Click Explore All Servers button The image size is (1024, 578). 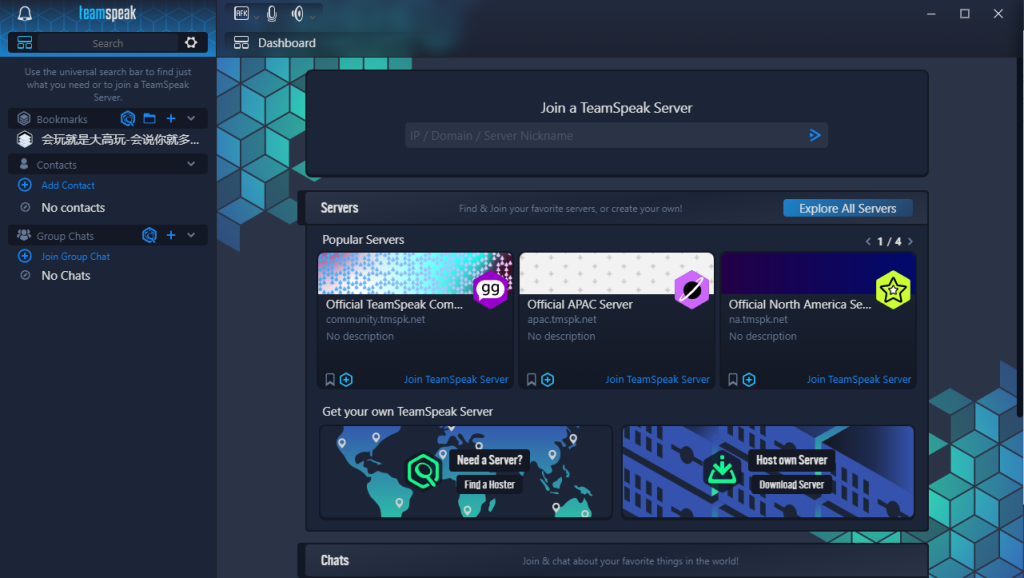tap(847, 208)
